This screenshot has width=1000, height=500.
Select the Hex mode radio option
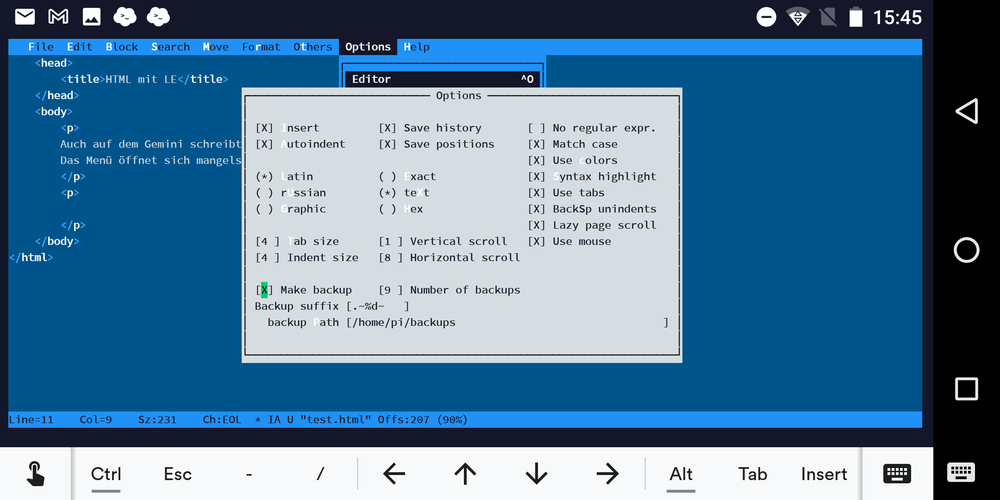pos(388,209)
